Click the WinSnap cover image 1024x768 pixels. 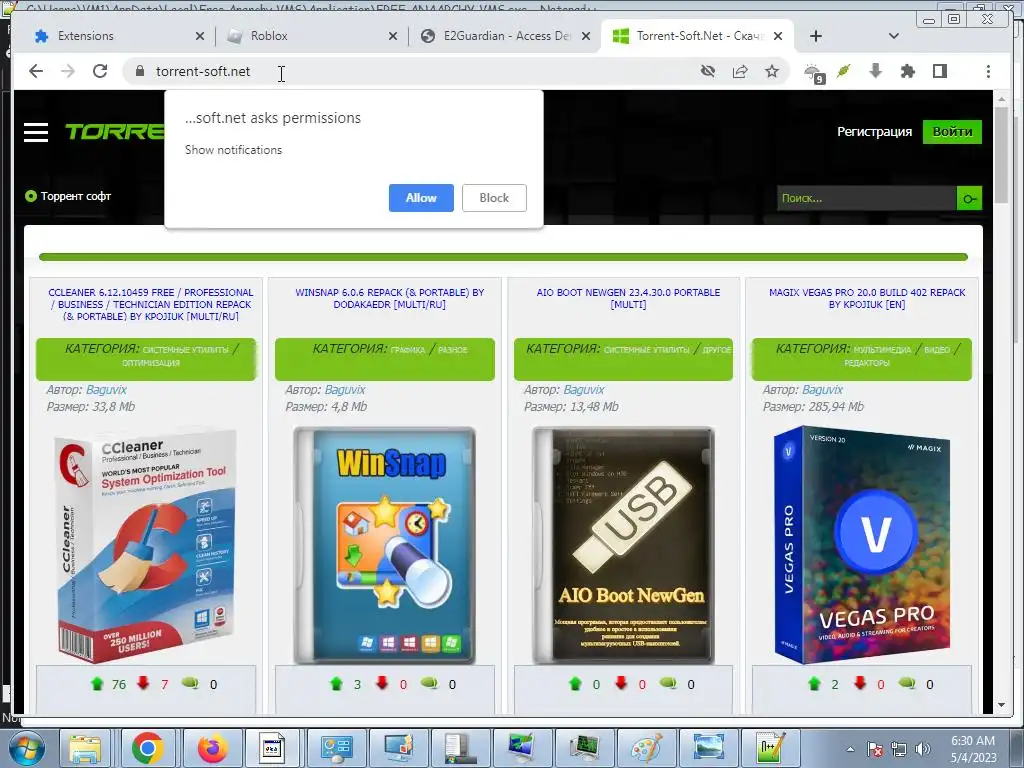[385, 545]
